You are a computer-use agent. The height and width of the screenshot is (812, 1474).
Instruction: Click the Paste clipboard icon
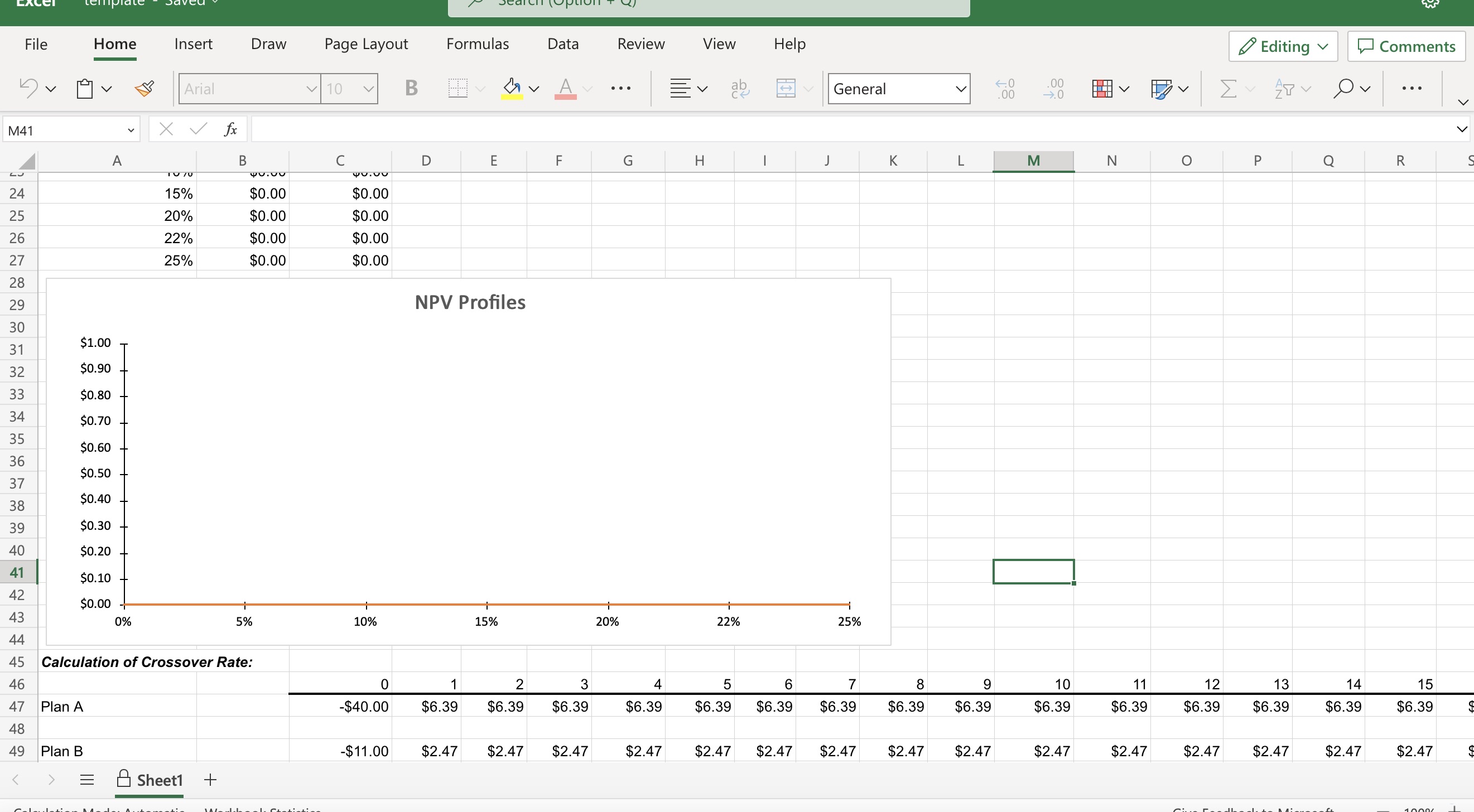[85, 89]
